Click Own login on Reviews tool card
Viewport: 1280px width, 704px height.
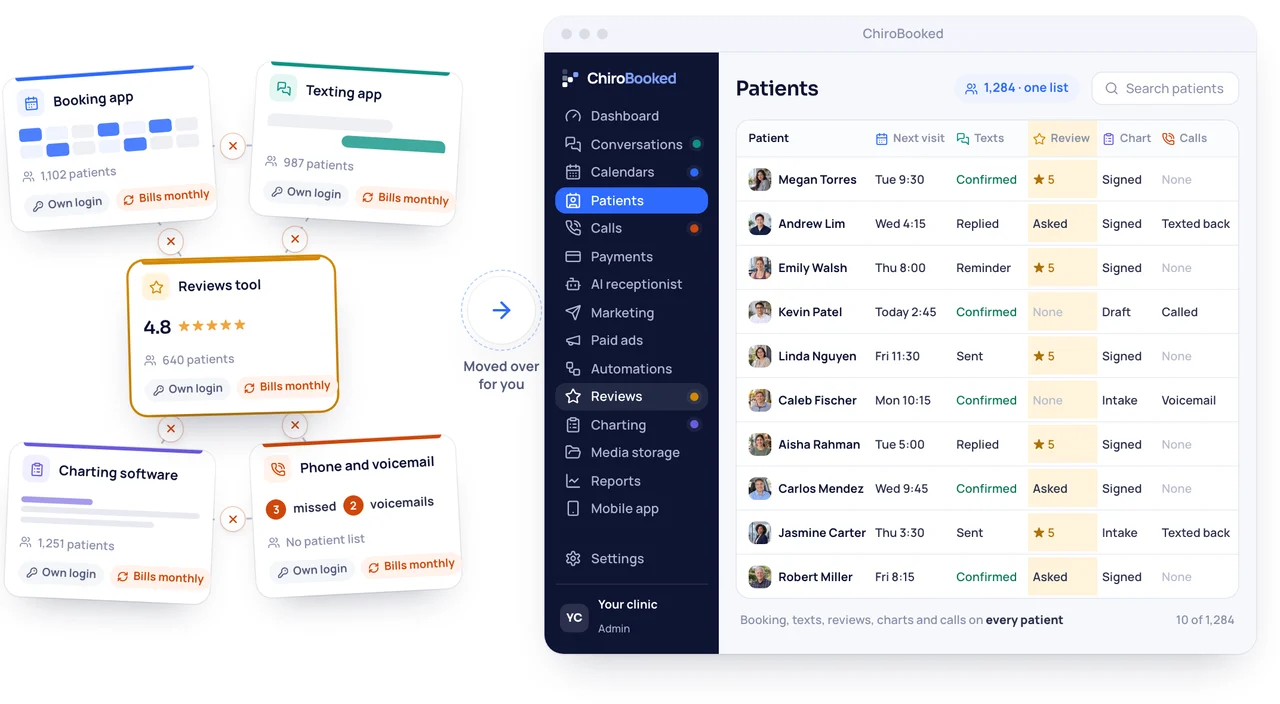click(x=188, y=389)
